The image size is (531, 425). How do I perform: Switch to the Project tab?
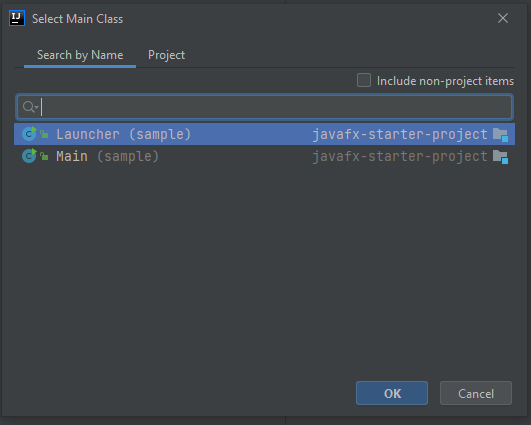pos(166,55)
